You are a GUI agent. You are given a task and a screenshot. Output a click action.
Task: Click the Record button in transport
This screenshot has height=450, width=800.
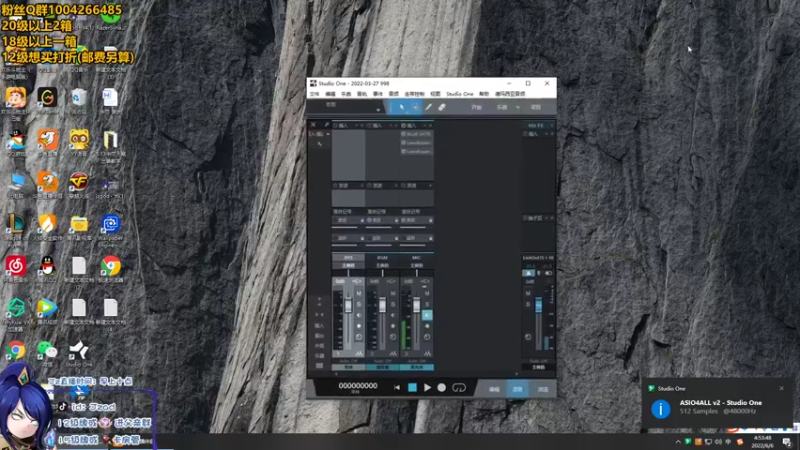click(442, 388)
